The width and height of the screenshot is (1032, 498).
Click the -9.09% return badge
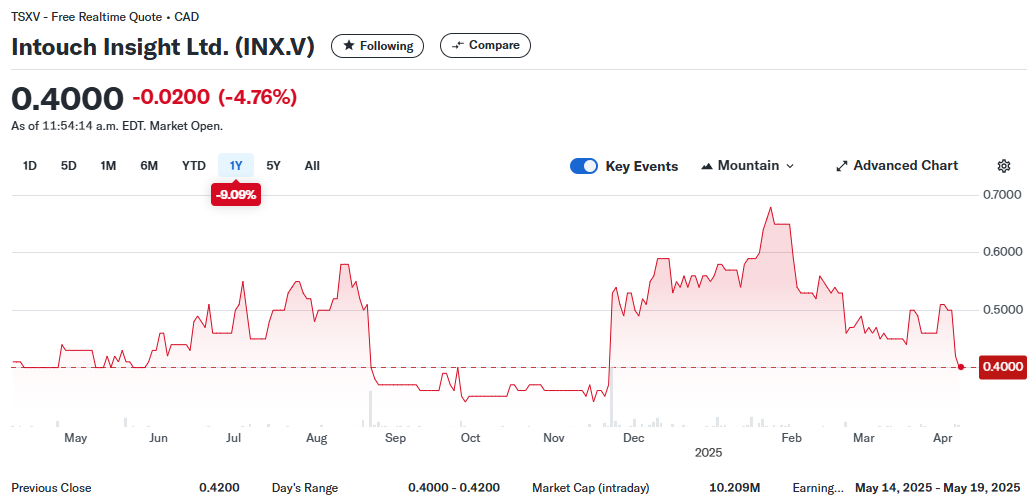point(236,195)
